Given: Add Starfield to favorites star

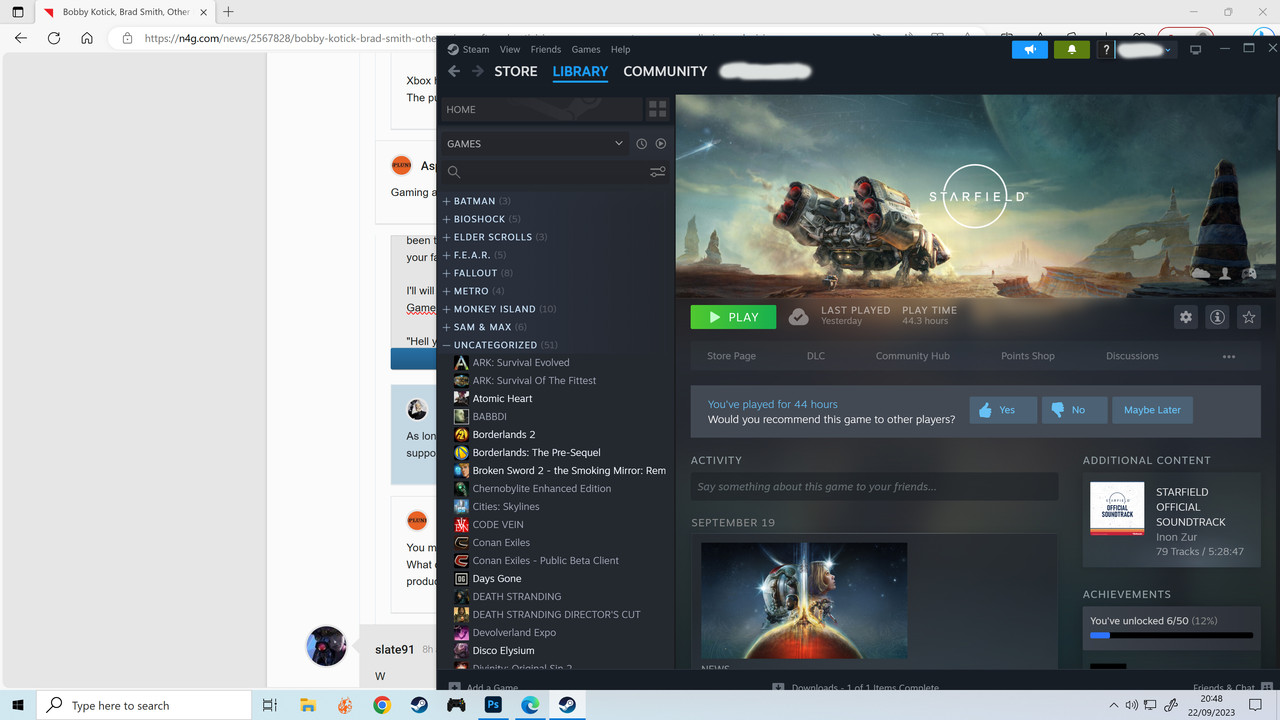Looking at the screenshot, I should click(x=1248, y=317).
